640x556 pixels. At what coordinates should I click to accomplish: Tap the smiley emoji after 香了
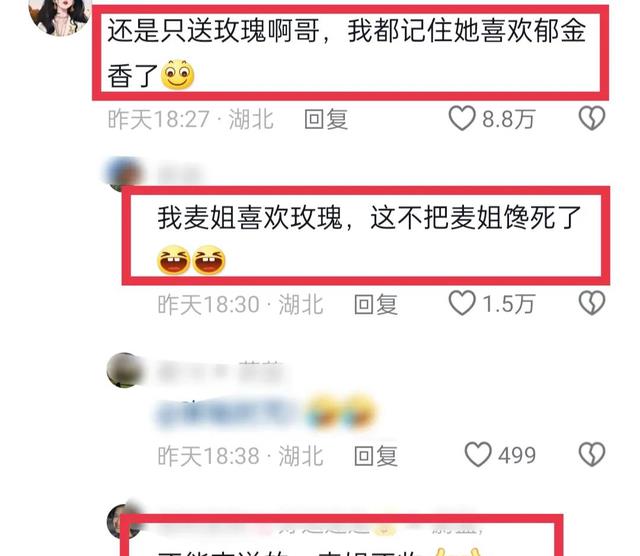tap(178, 75)
